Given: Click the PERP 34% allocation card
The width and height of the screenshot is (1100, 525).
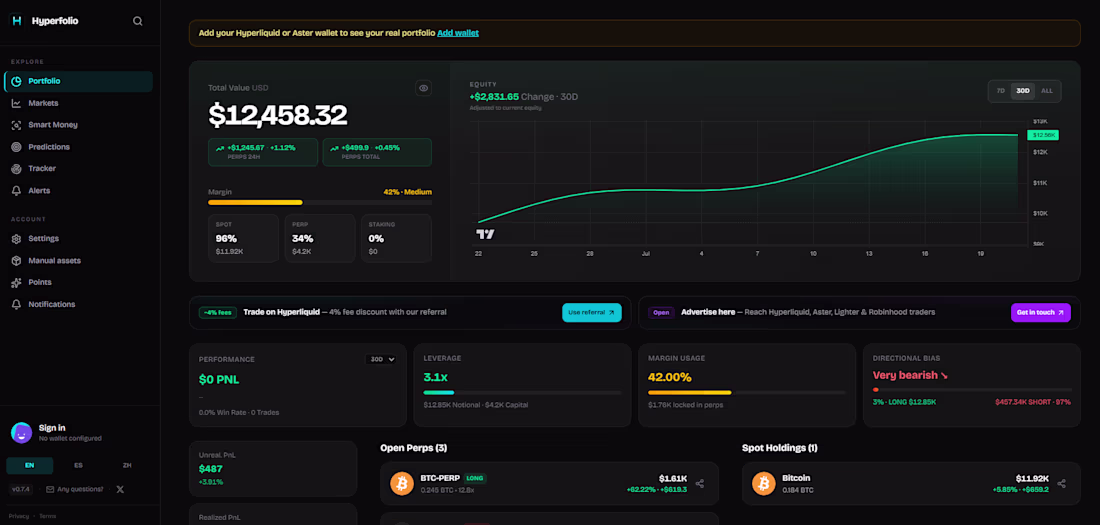Looking at the screenshot, I should 320,239.
